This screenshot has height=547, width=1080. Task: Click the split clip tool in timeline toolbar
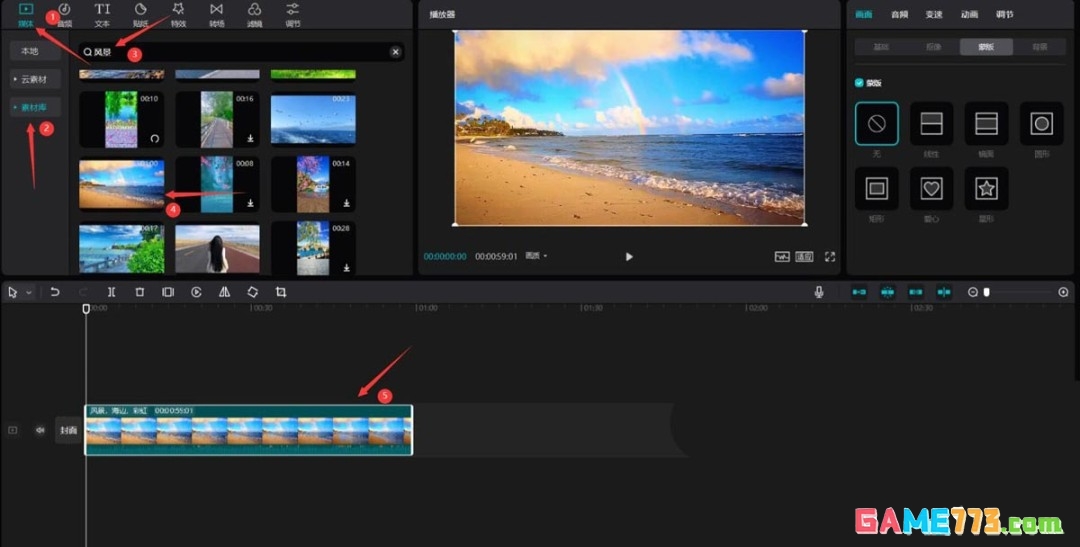[x=111, y=292]
